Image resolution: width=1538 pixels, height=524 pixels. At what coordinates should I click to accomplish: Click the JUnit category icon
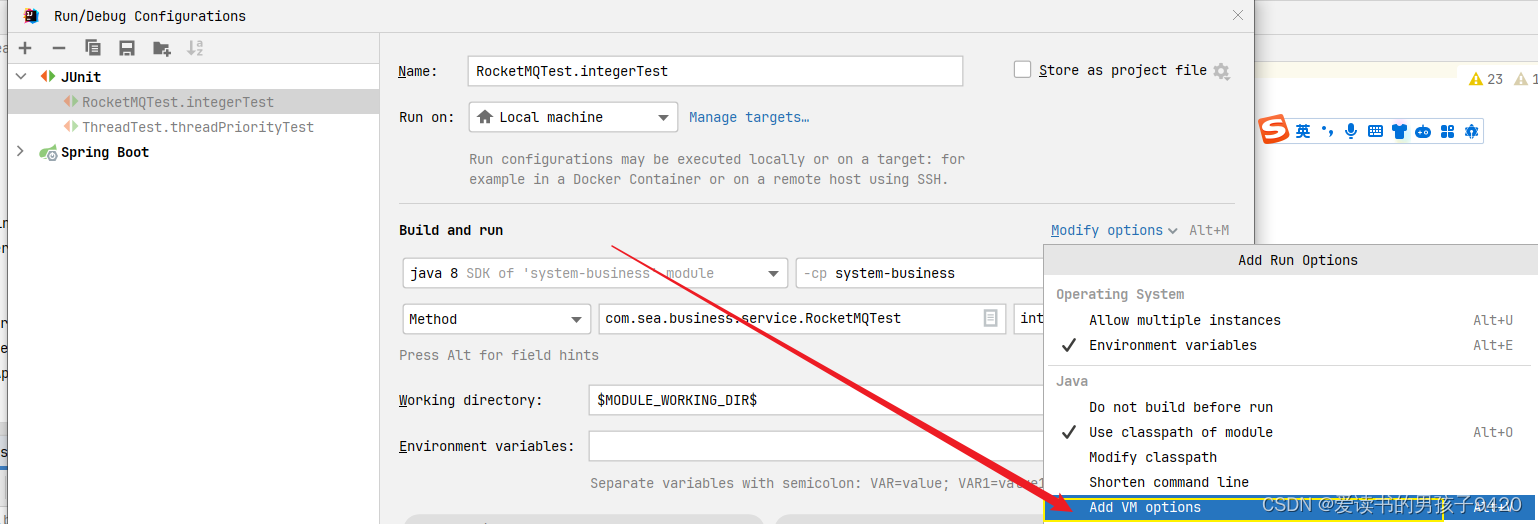(x=48, y=77)
